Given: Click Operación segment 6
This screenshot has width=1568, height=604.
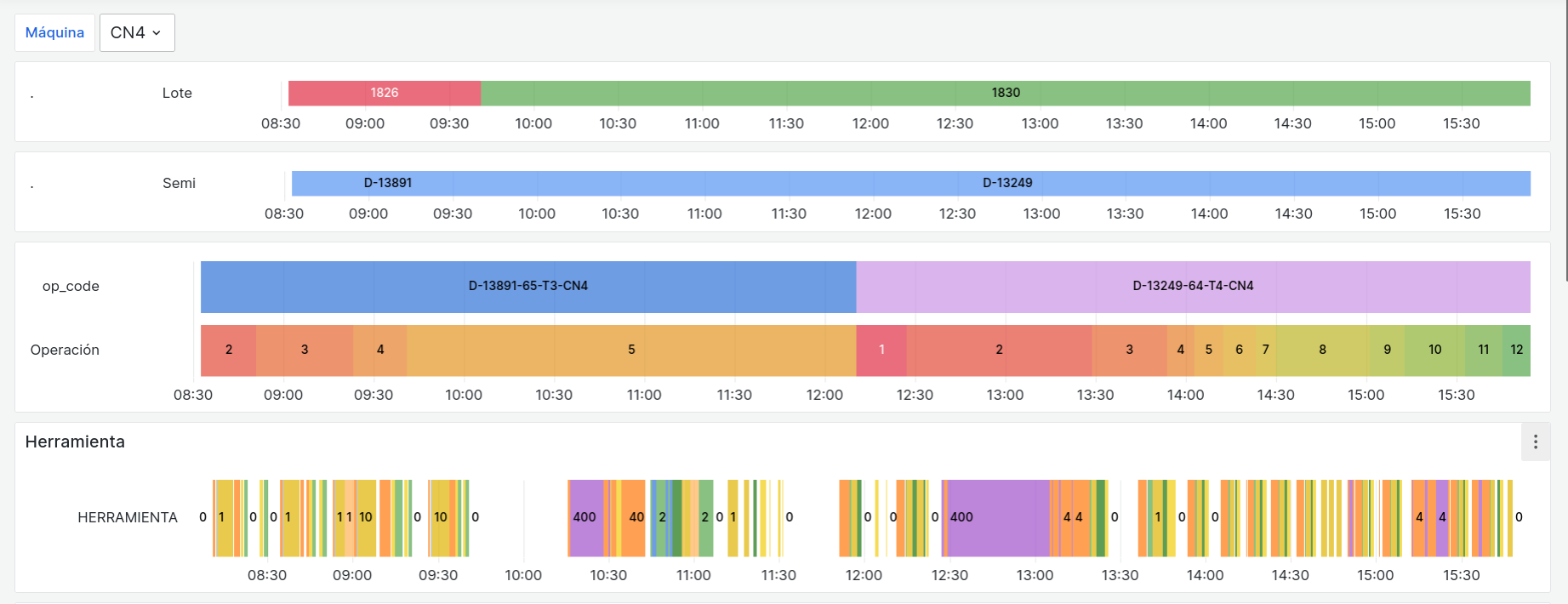Looking at the screenshot, I should (x=1239, y=350).
